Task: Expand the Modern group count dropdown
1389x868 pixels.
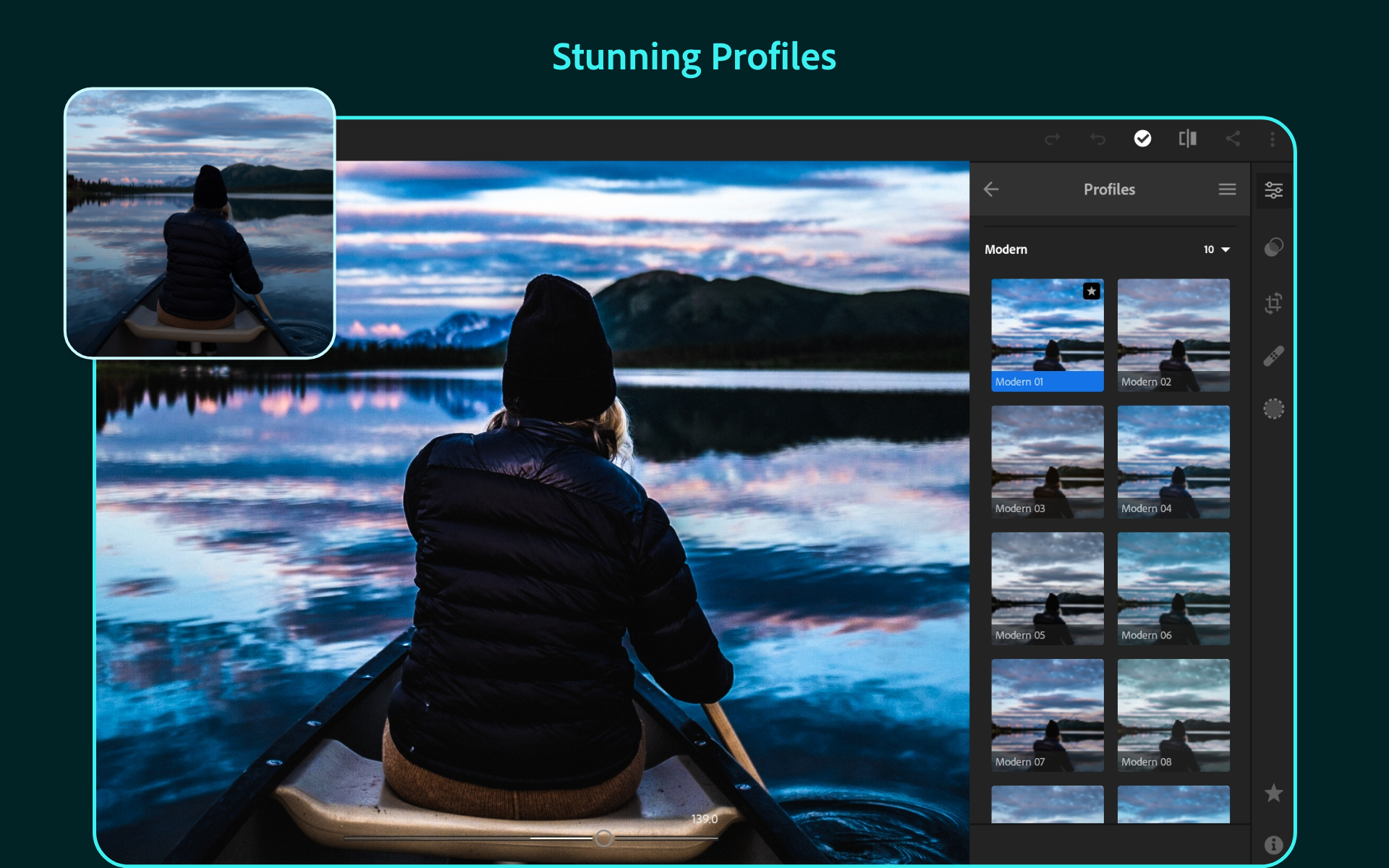Action: tap(1217, 250)
